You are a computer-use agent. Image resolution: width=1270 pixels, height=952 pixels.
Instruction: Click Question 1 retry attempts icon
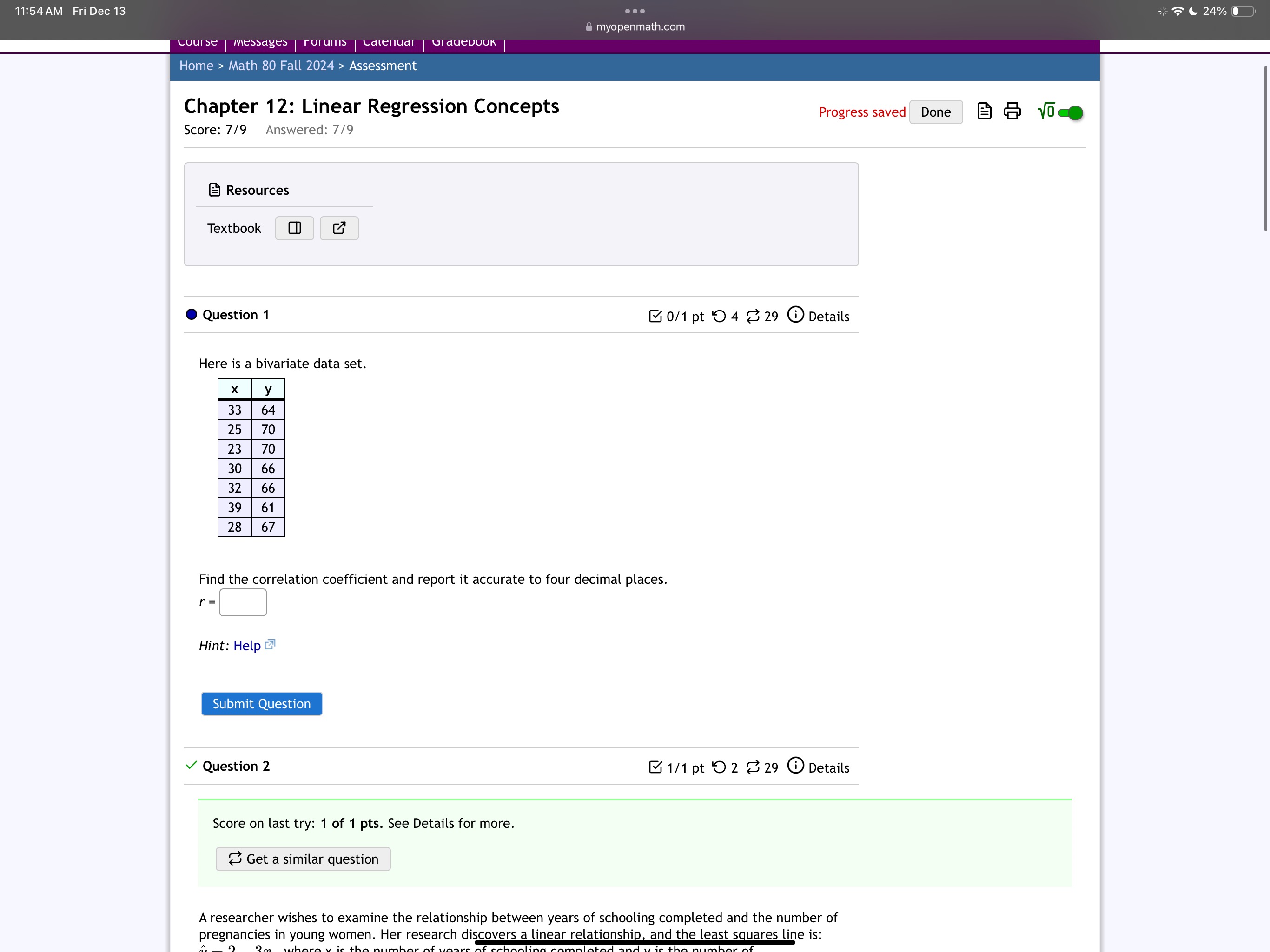[719, 316]
